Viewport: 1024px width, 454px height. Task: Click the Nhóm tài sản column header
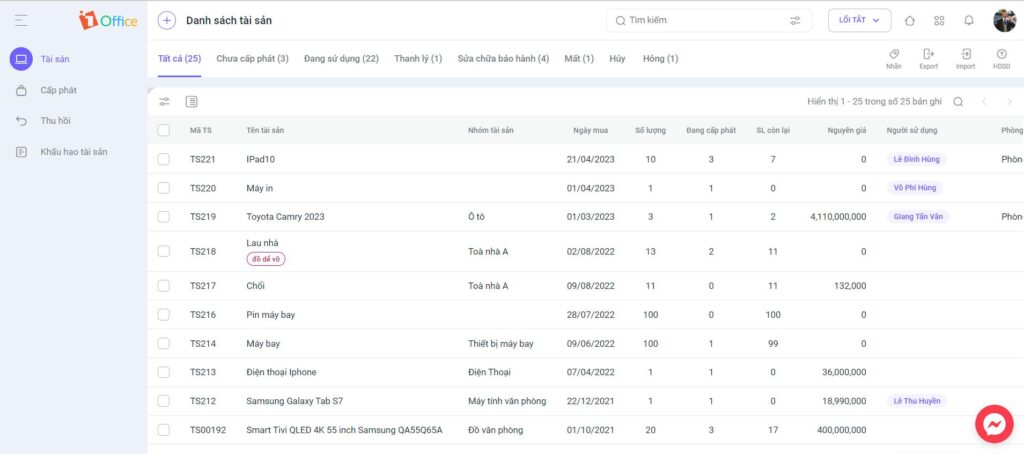click(x=490, y=130)
